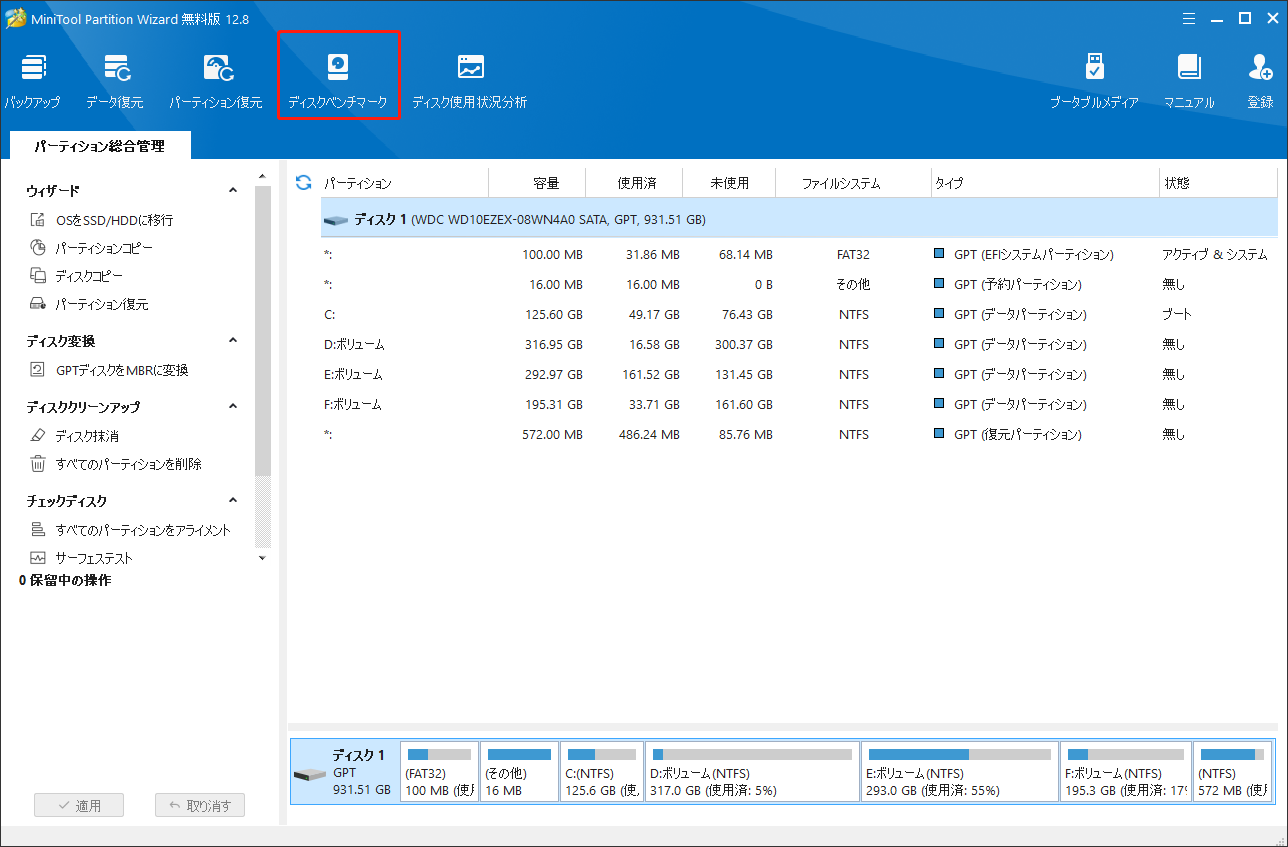Screen dimensions: 1288x847
Task: Sort by タイプ column header
Action: (x=1045, y=184)
